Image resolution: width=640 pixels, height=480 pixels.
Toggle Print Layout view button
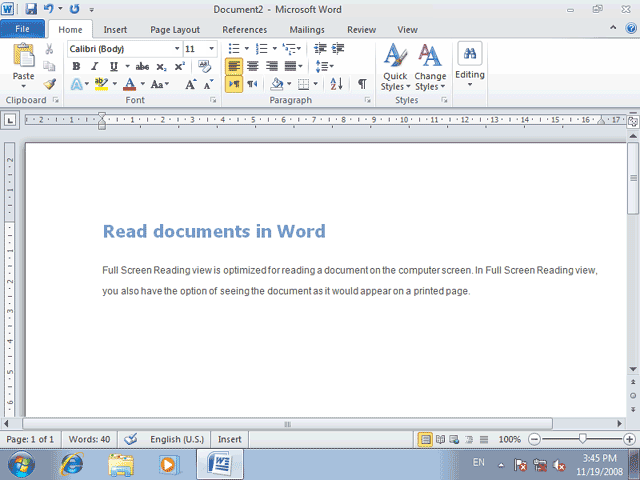(x=425, y=440)
